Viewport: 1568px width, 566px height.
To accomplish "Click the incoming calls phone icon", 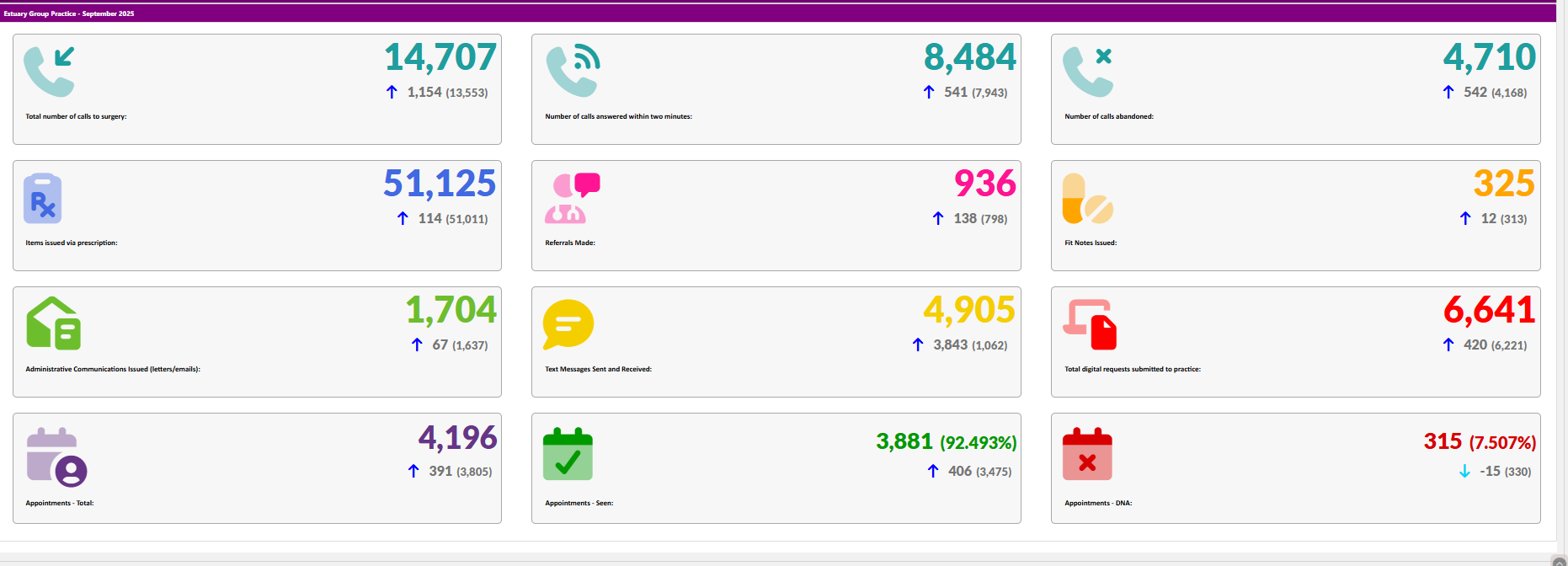I will point(49,72).
